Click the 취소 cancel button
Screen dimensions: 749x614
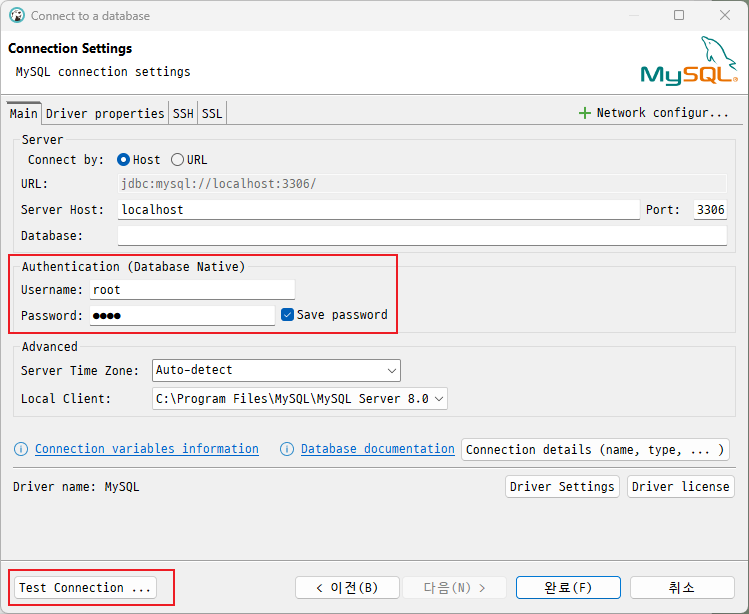(x=682, y=587)
